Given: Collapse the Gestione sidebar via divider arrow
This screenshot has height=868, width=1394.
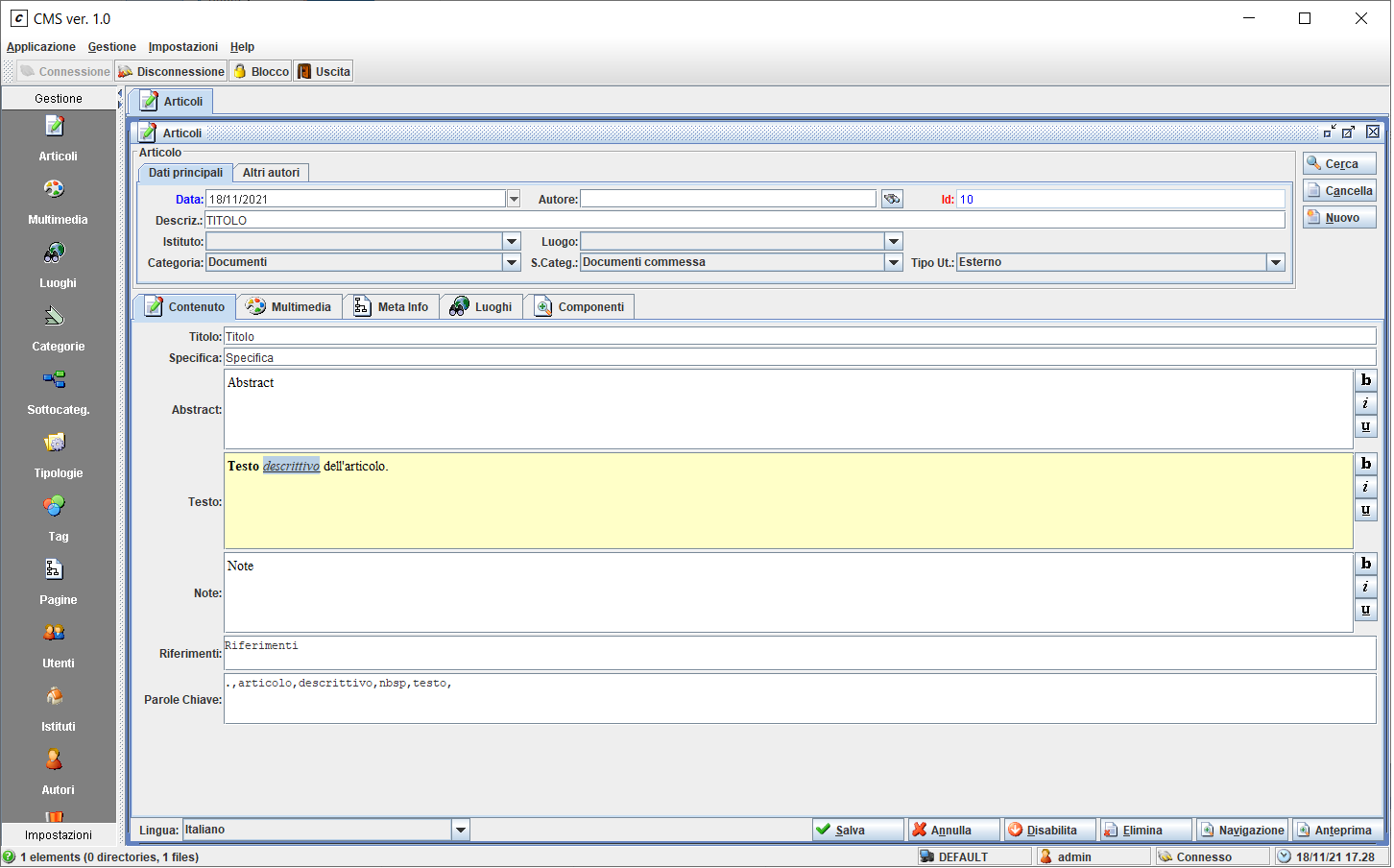Looking at the screenshot, I should click(120, 93).
